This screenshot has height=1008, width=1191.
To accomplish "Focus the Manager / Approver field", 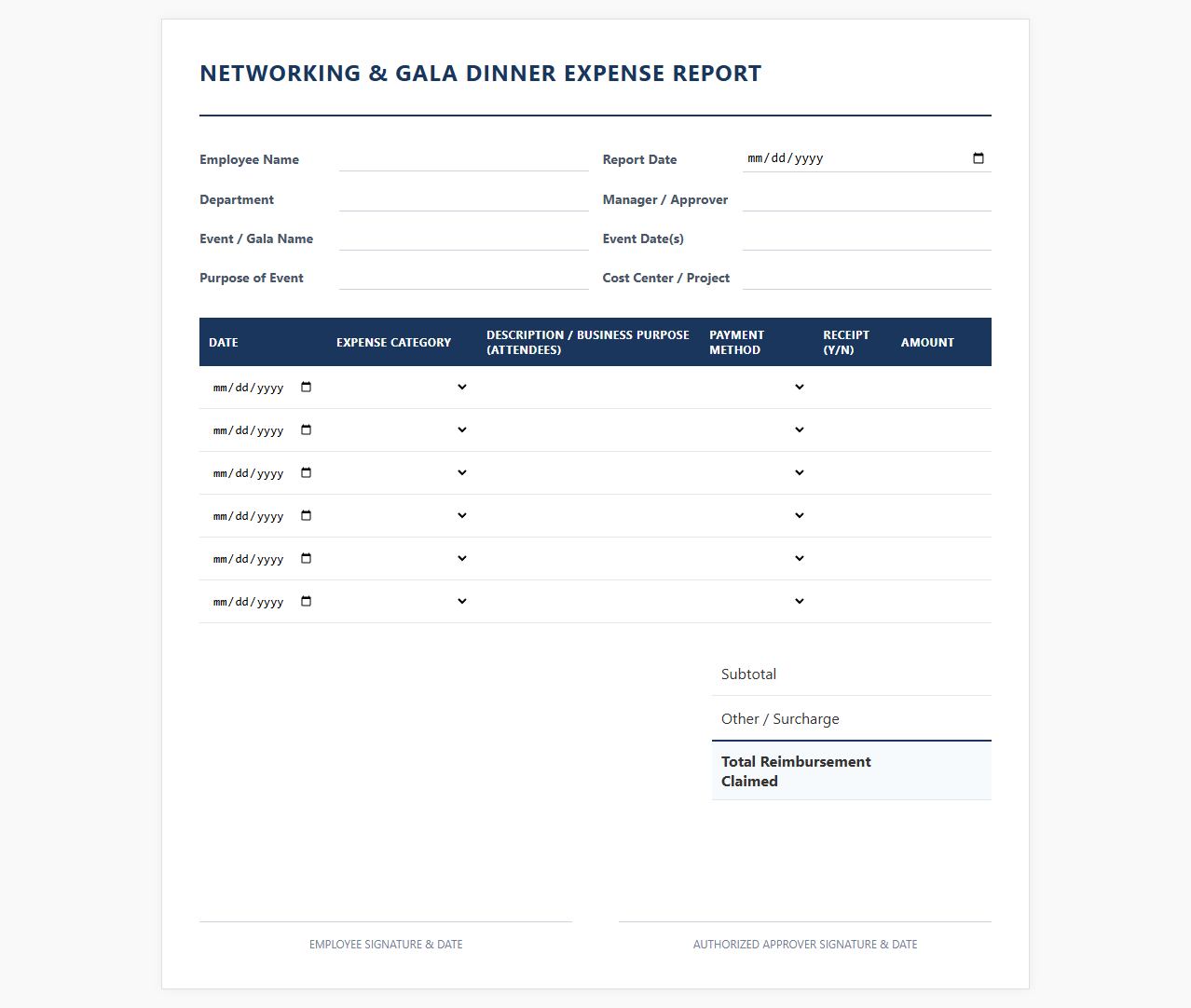I will (x=867, y=199).
